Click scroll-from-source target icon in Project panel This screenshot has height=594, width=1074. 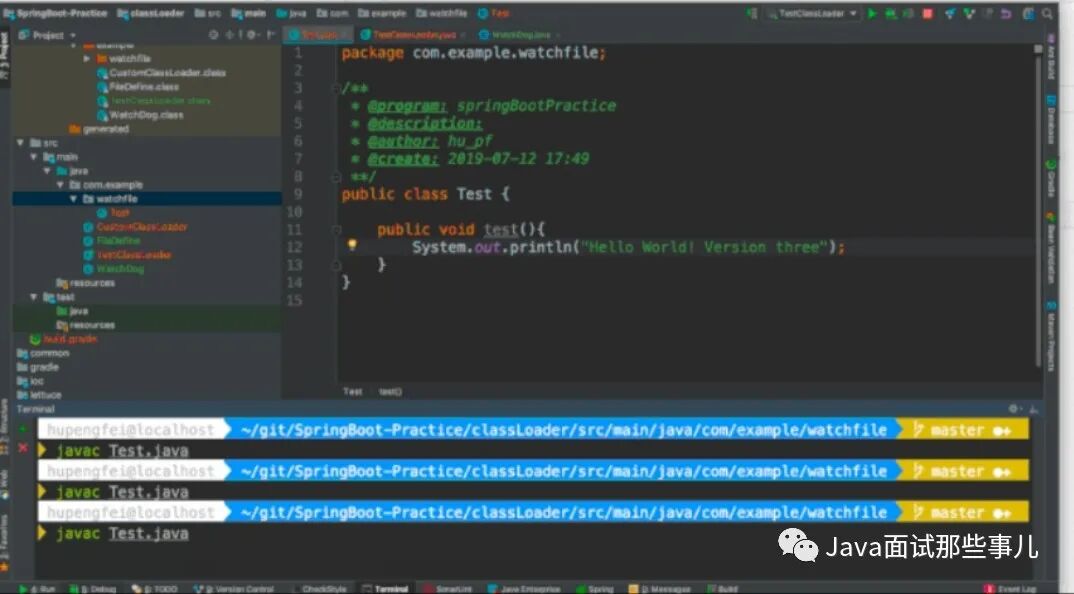[214, 35]
